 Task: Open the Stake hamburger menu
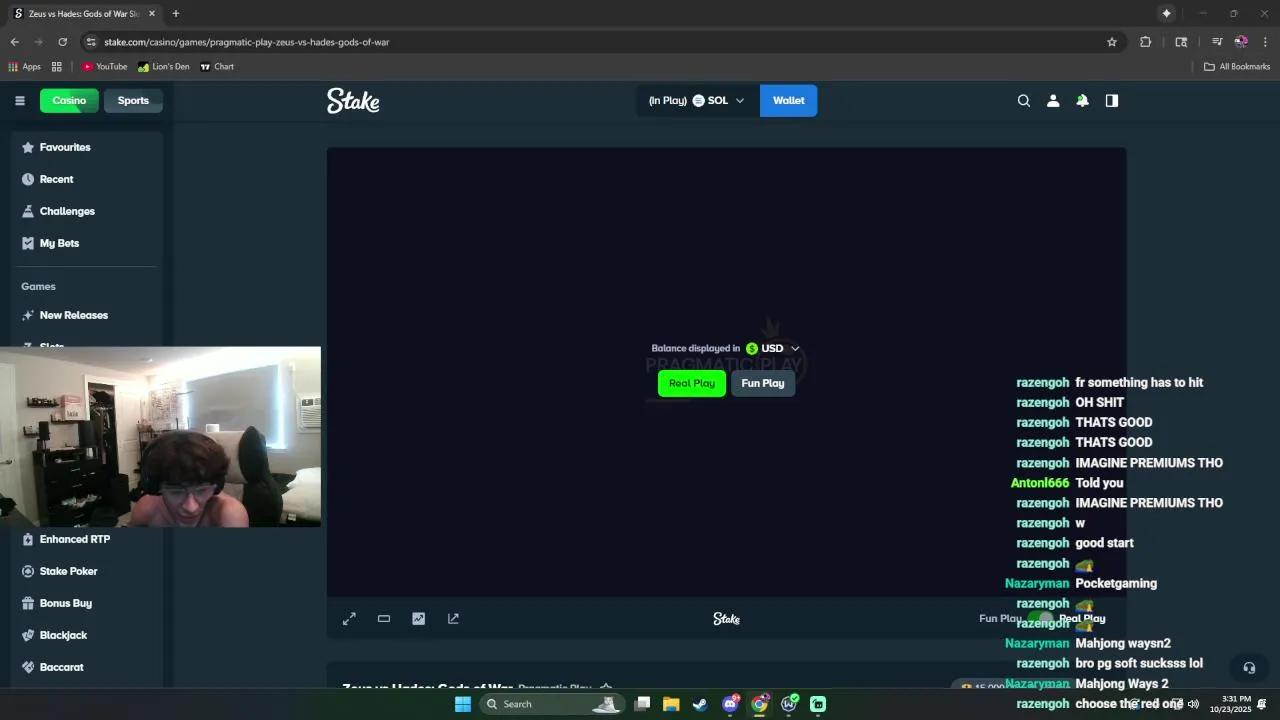point(19,100)
